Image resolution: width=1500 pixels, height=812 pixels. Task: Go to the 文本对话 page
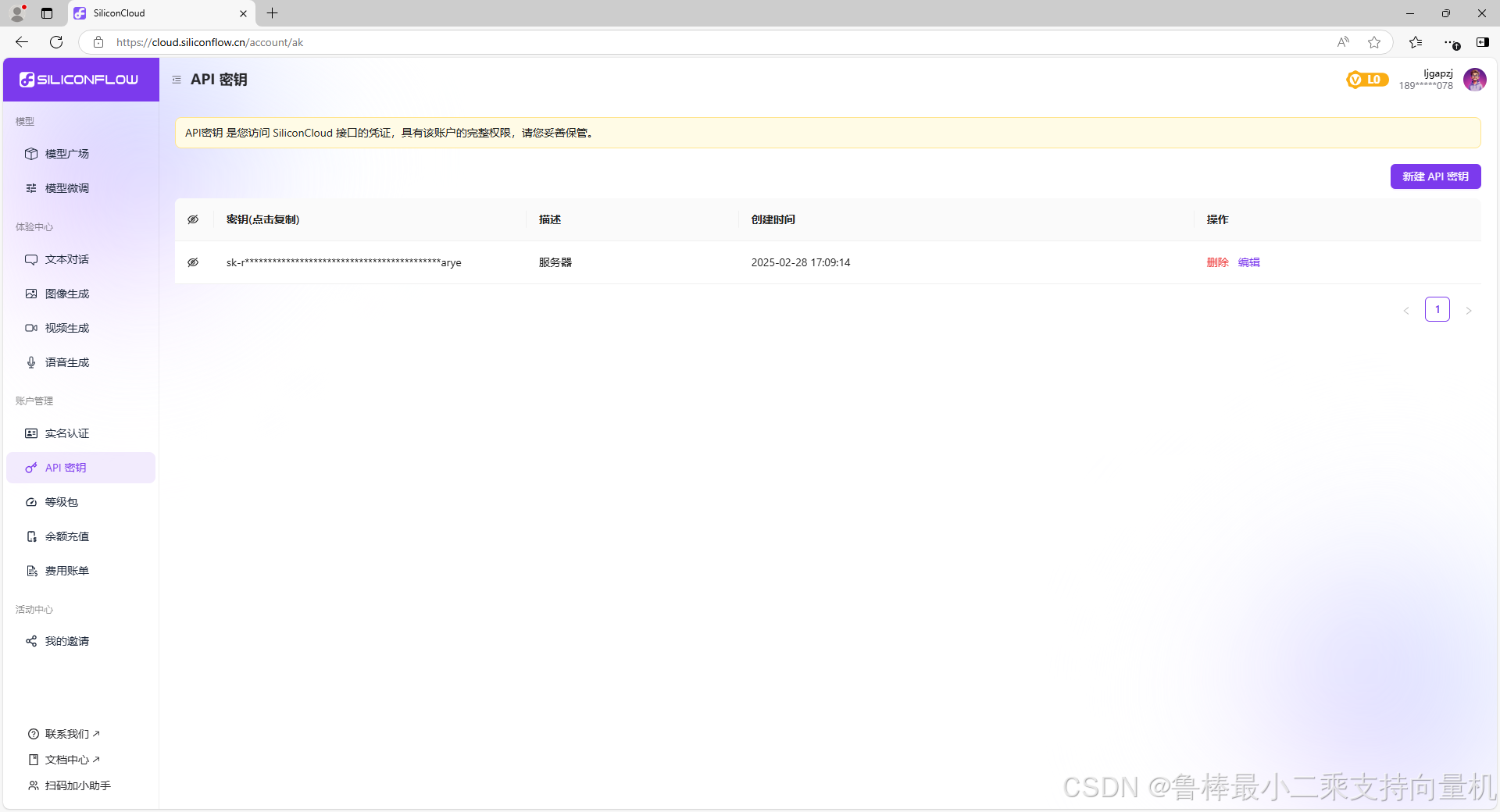(x=80, y=259)
